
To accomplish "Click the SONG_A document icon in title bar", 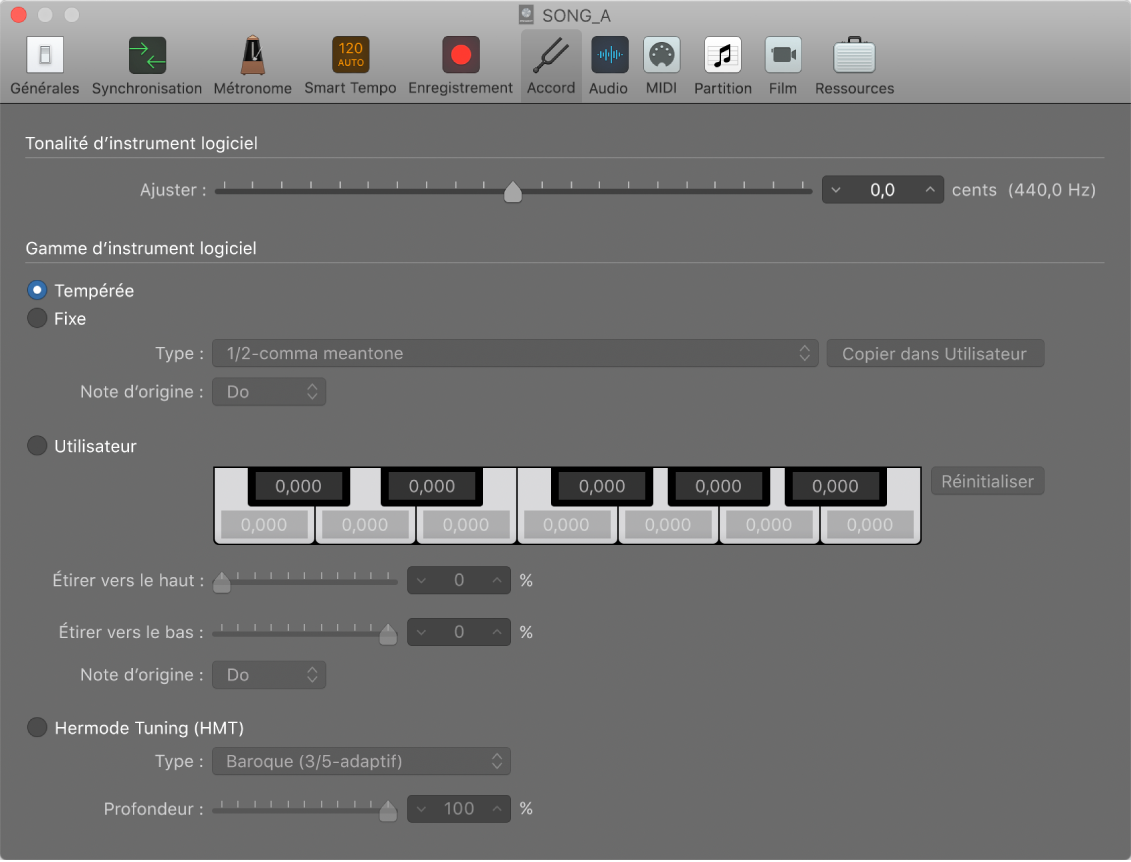I will coord(527,14).
